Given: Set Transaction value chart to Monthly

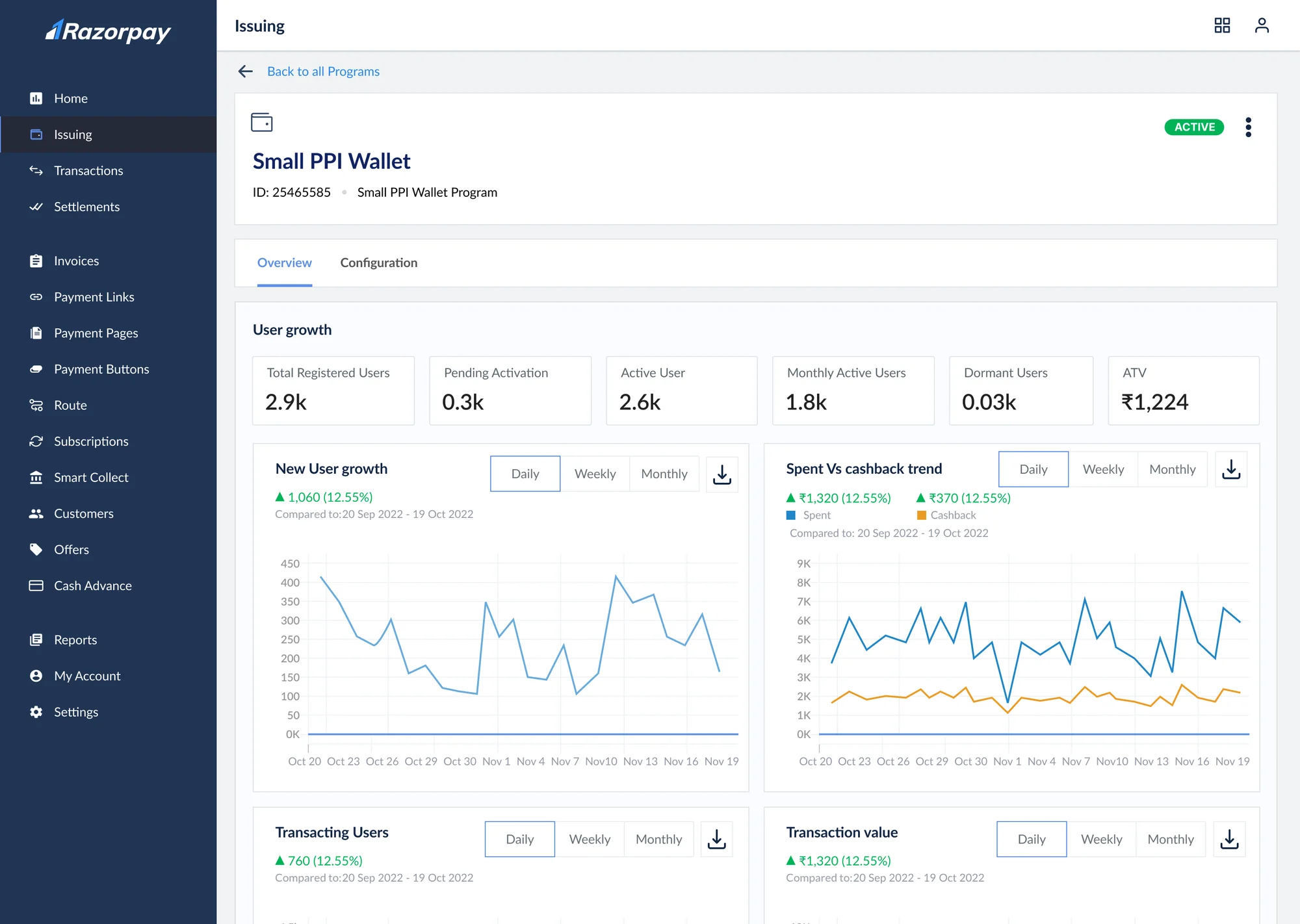Looking at the screenshot, I should point(1171,840).
